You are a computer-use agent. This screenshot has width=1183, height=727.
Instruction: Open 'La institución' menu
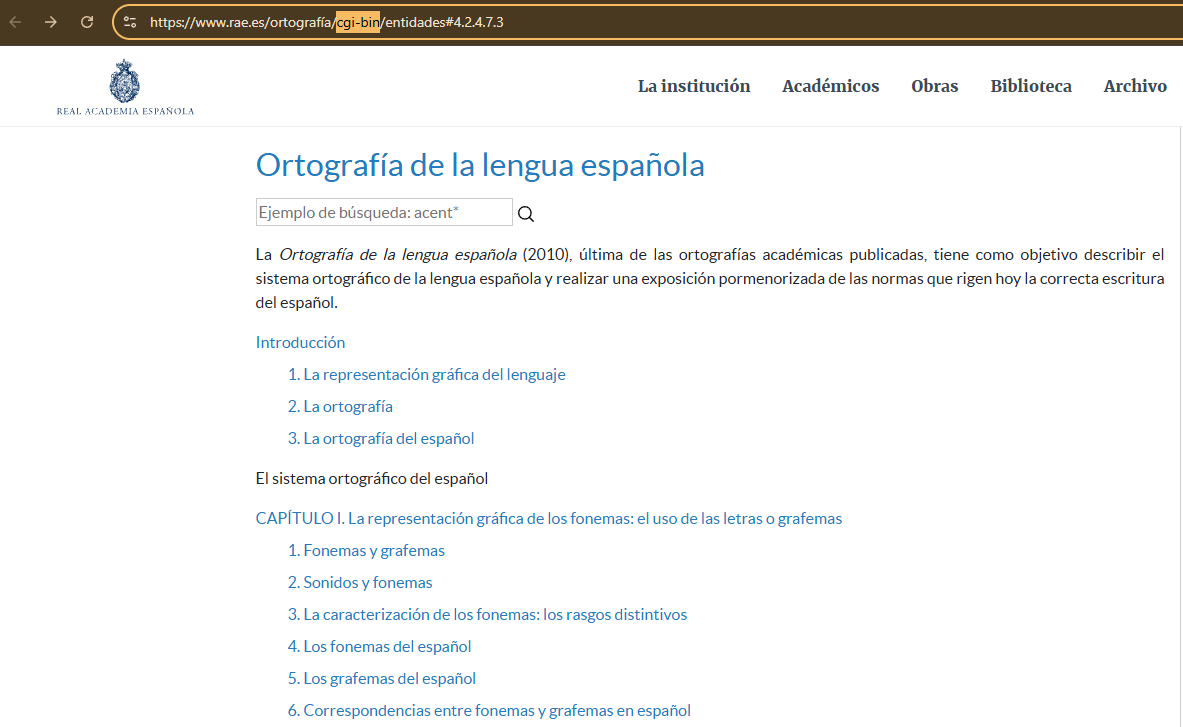coord(694,86)
